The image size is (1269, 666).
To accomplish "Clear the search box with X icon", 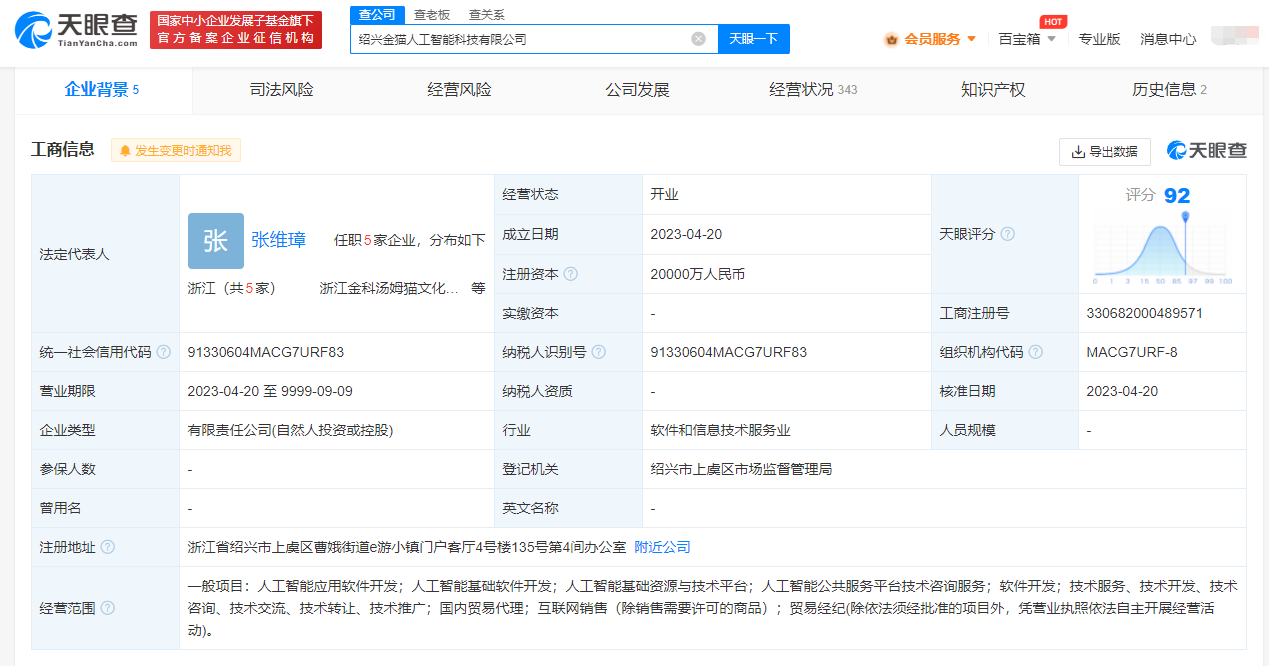I will click(x=698, y=39).
